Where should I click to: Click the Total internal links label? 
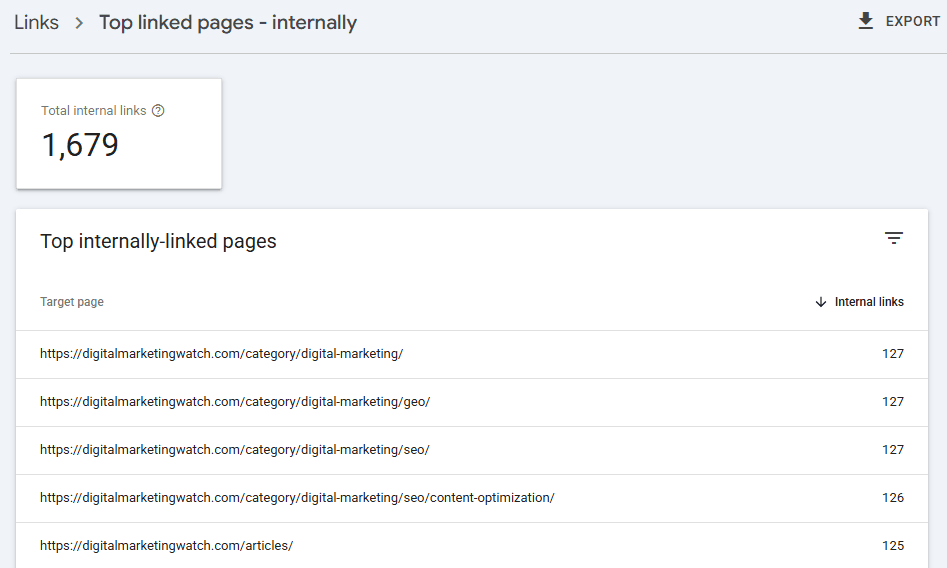click(x=94, y=111)
